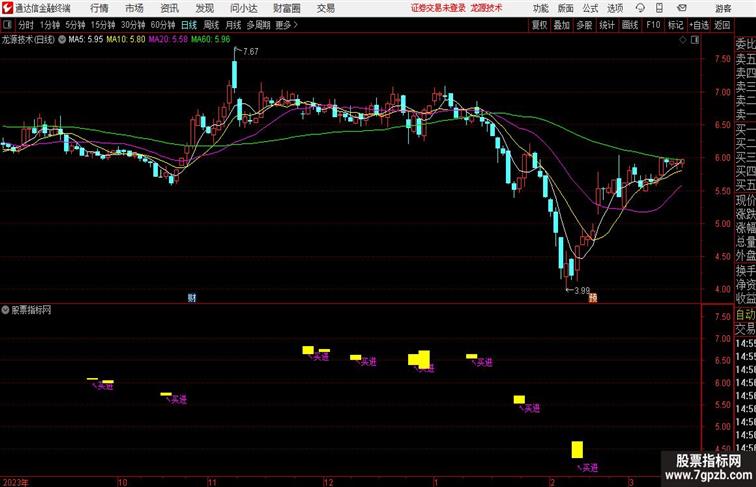Viewport: 756px width, 487px height.
Task: Click the 多股 multi-stock button
Action: (584, 25)
